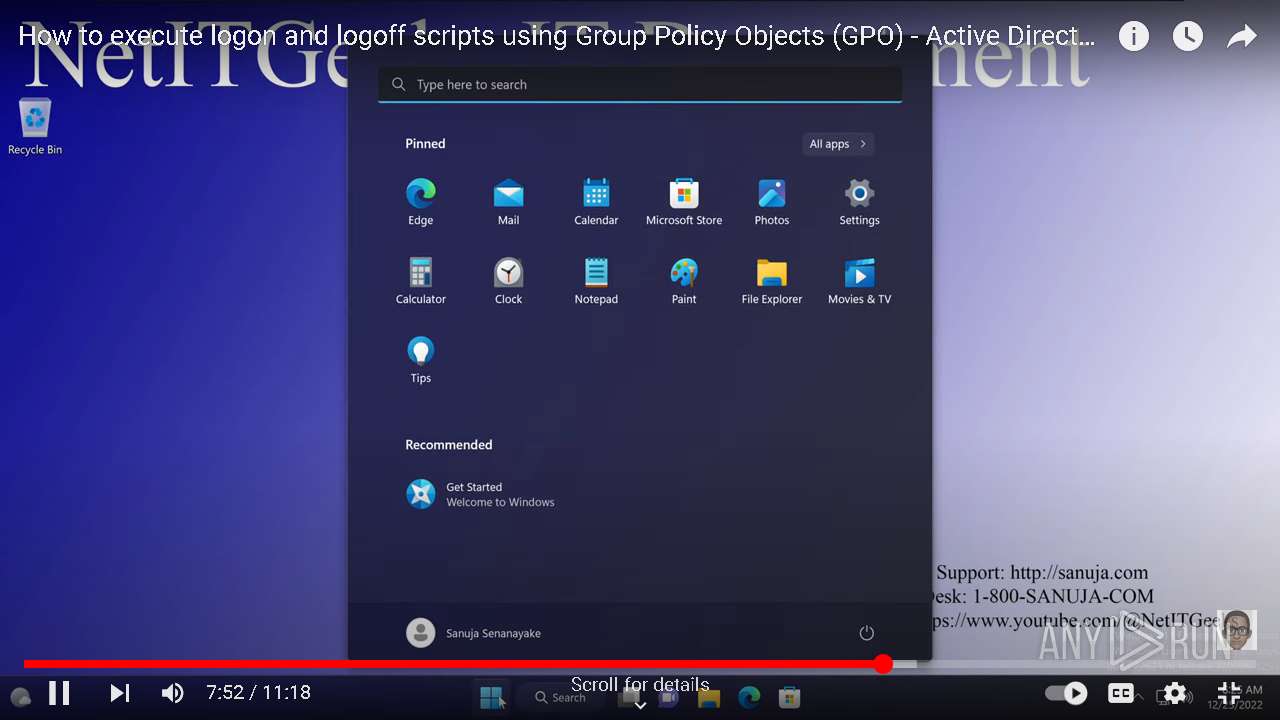Open the pinned Movies & TV app
The height and width of the screenshot is (720, 1280).
pyautogui.click(x=859, y=281)
